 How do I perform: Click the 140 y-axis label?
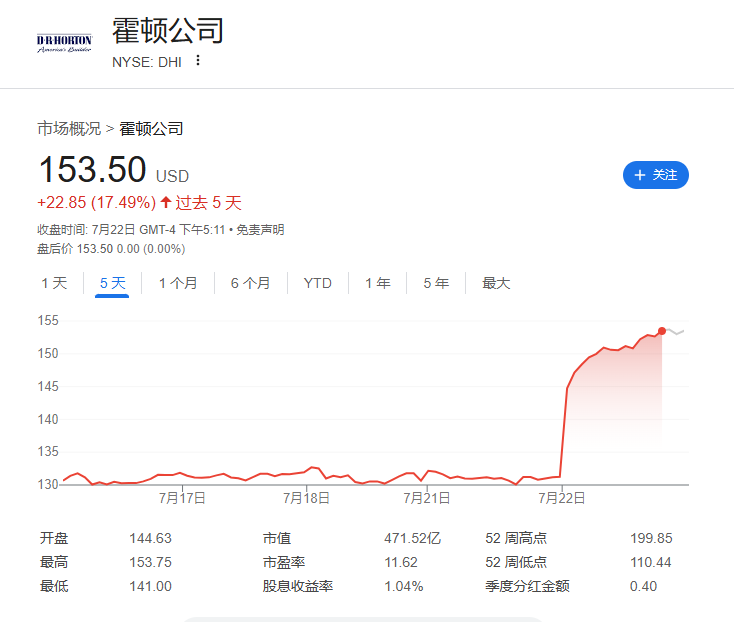tap(48, 419)
